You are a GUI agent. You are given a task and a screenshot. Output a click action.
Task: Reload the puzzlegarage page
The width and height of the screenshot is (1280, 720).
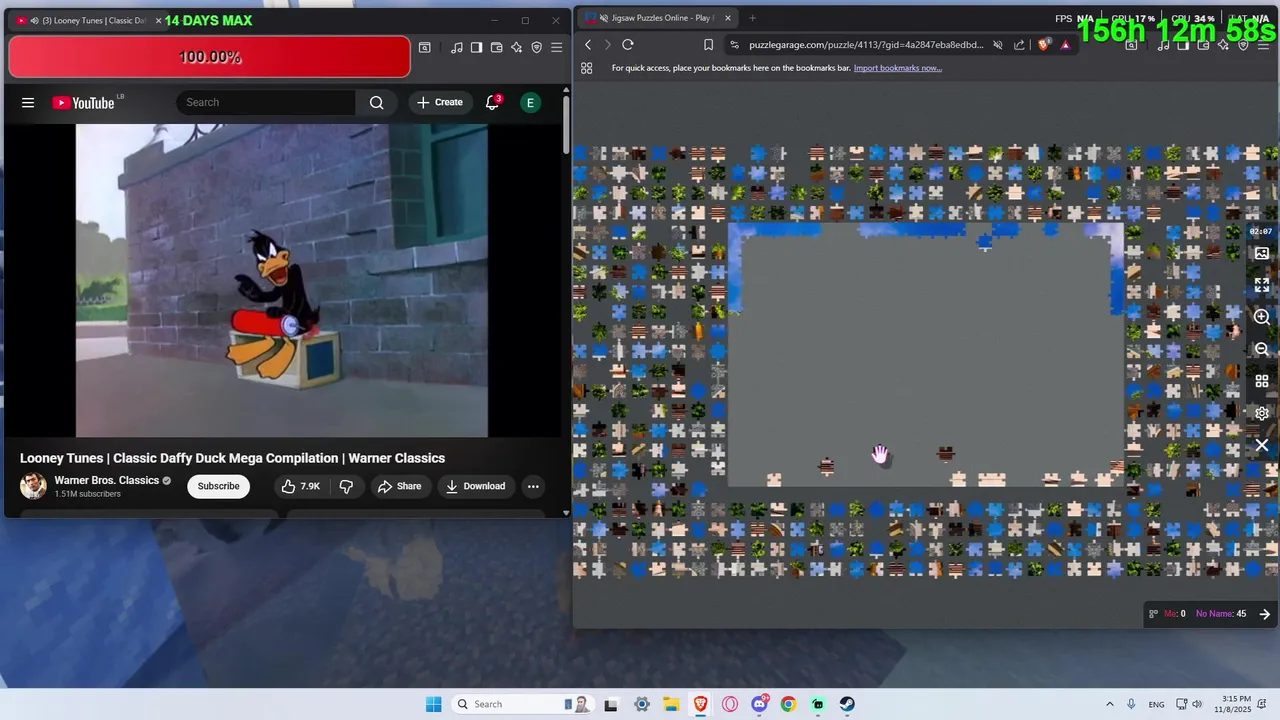(x=628, y=45)
